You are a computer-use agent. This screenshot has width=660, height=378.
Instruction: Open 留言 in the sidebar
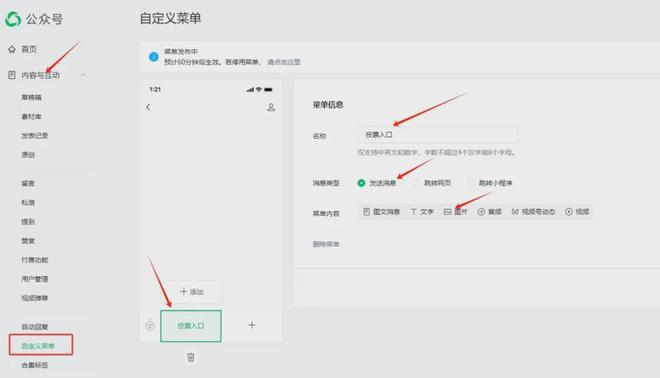pos(28,183)
